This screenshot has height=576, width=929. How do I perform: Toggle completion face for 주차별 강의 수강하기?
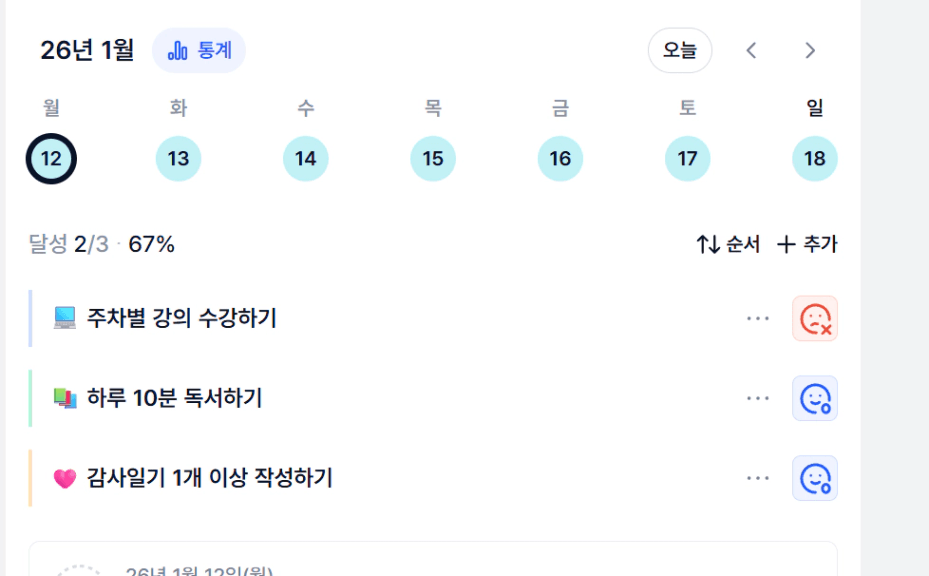(x=815, y=318)
